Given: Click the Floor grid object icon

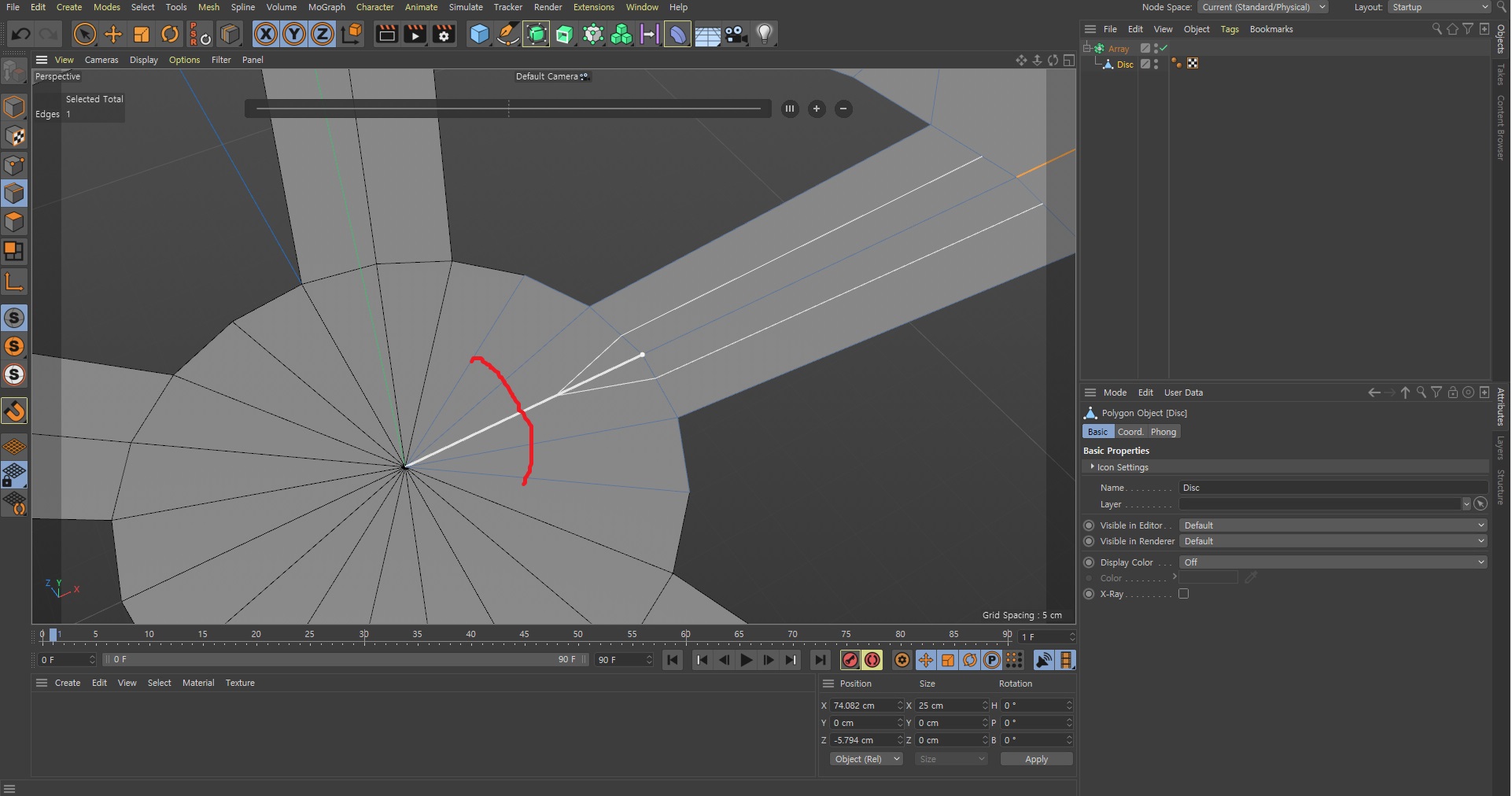Looking at the screenshot, I should [x=707, y=34].
